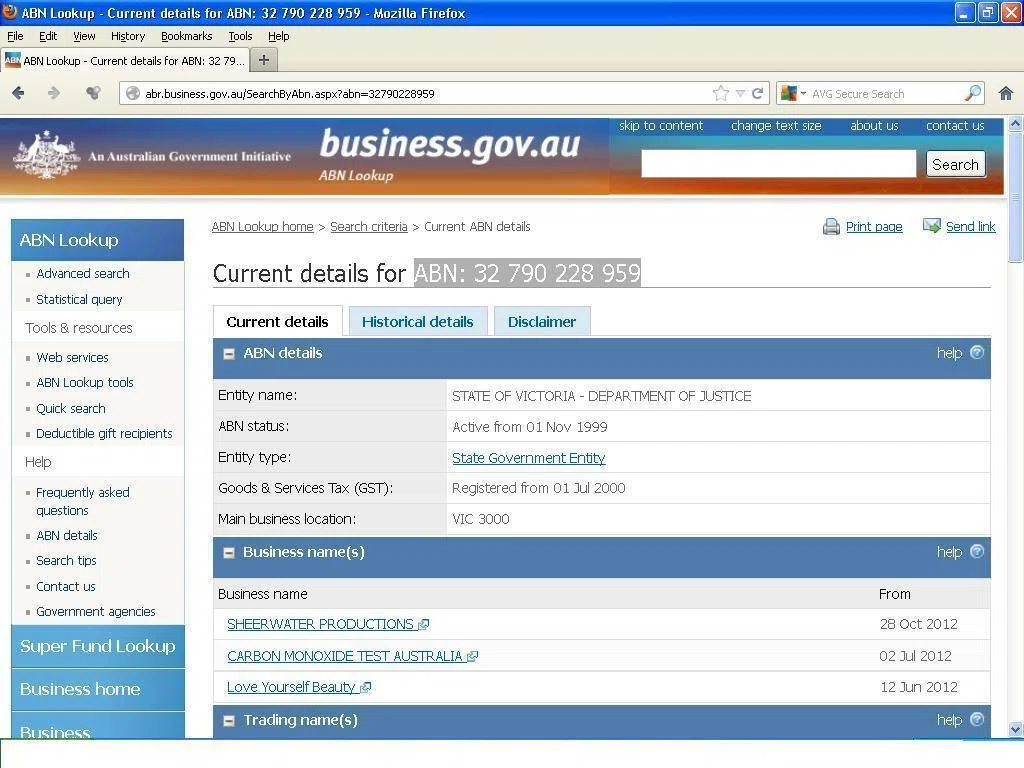
Task: Open the Firefox home page icon
Action: tap(1006, 93)
